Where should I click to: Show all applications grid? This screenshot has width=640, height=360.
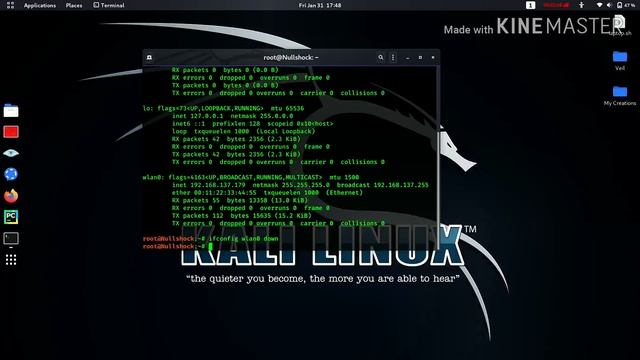click(x=11, y=260)
